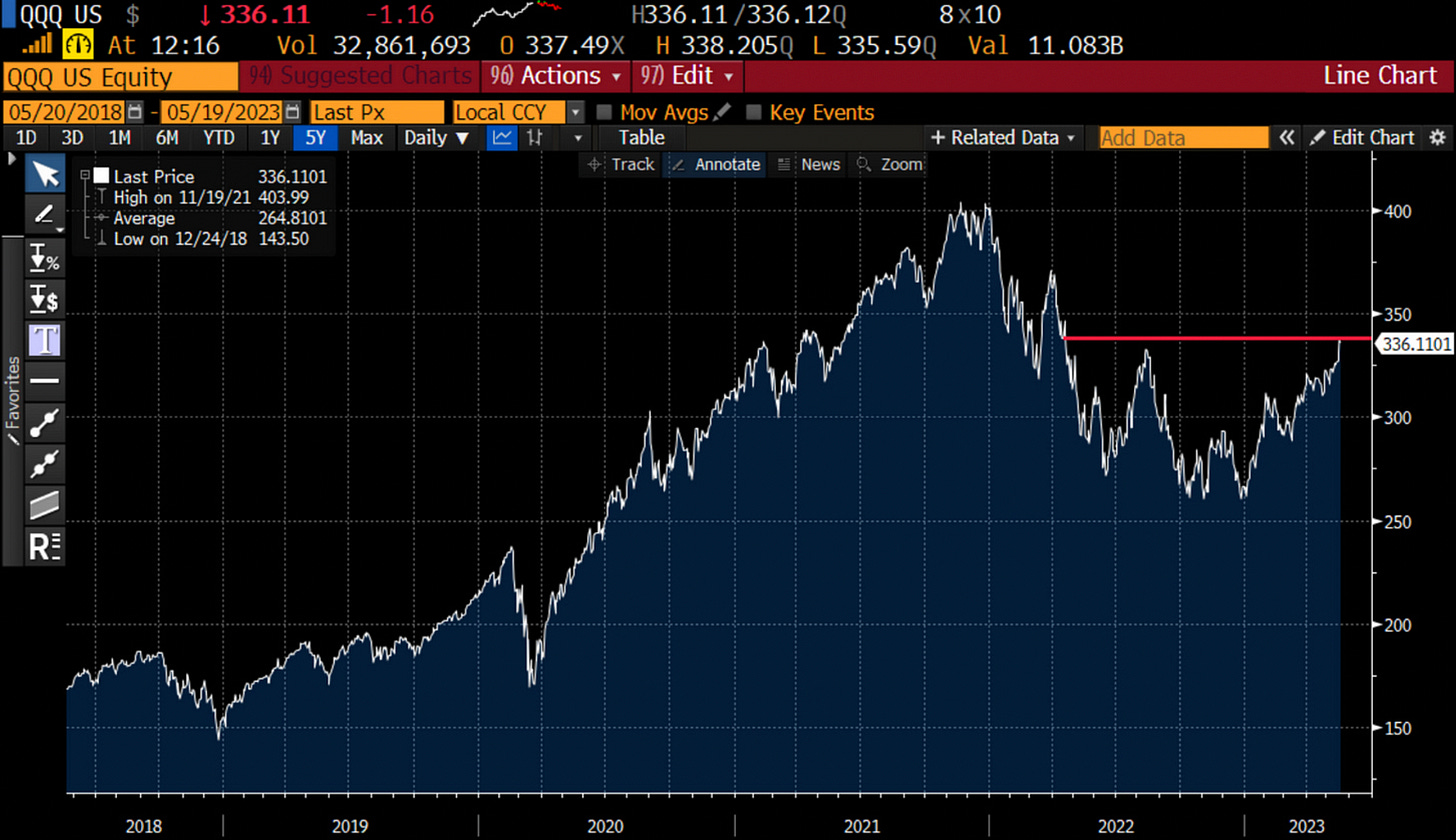The height and width of the screenshot is (840, 1456).
Task: Open the Daily periodicity dropdown
Action: (x=436, y=138)
